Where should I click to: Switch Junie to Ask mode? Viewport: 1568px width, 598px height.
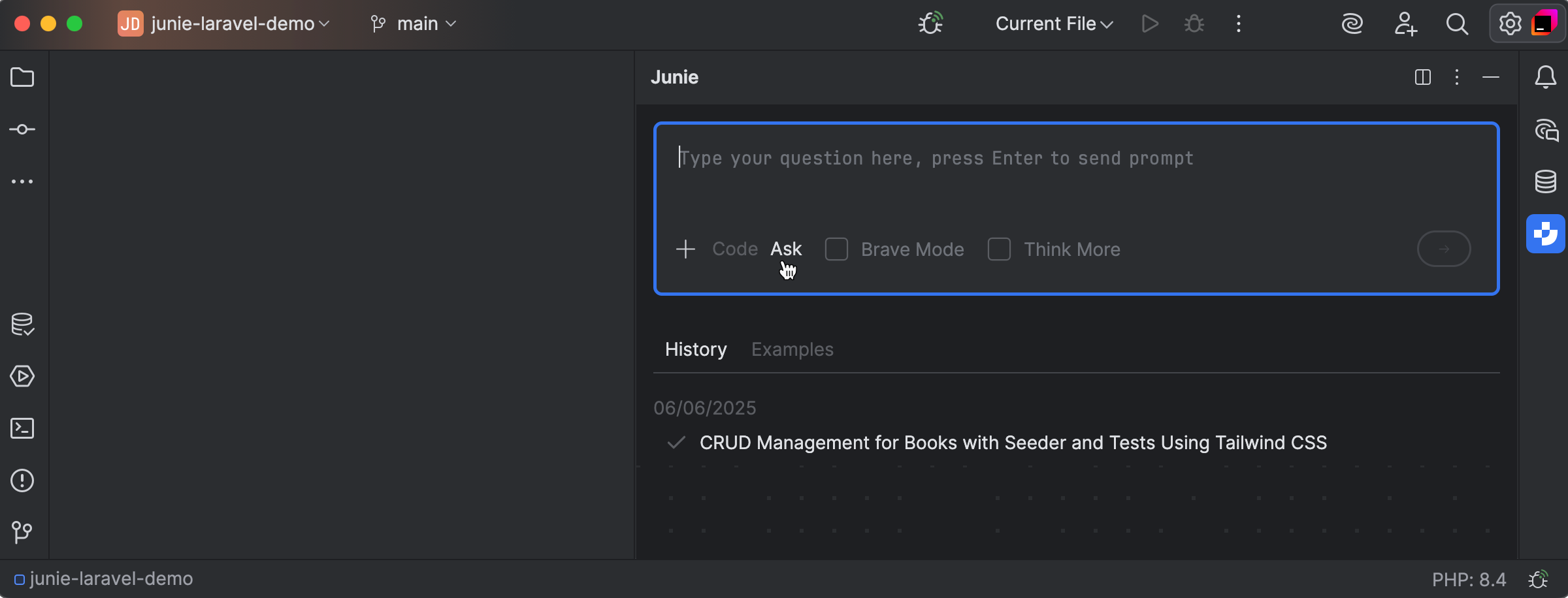[786, 249]
